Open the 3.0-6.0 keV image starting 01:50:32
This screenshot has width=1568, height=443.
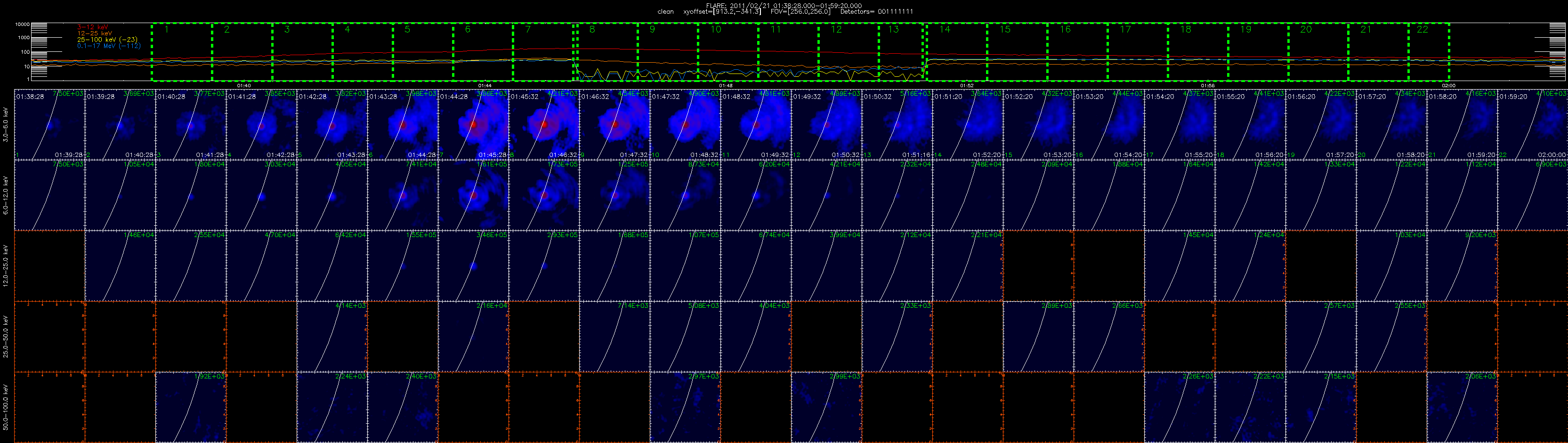pos(897,124)
